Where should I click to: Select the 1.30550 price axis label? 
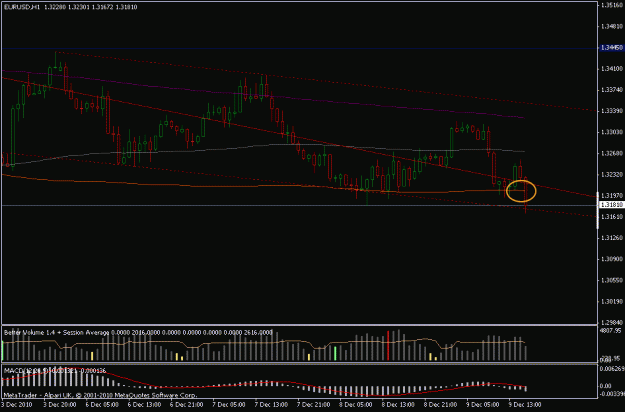coord(612,281)
